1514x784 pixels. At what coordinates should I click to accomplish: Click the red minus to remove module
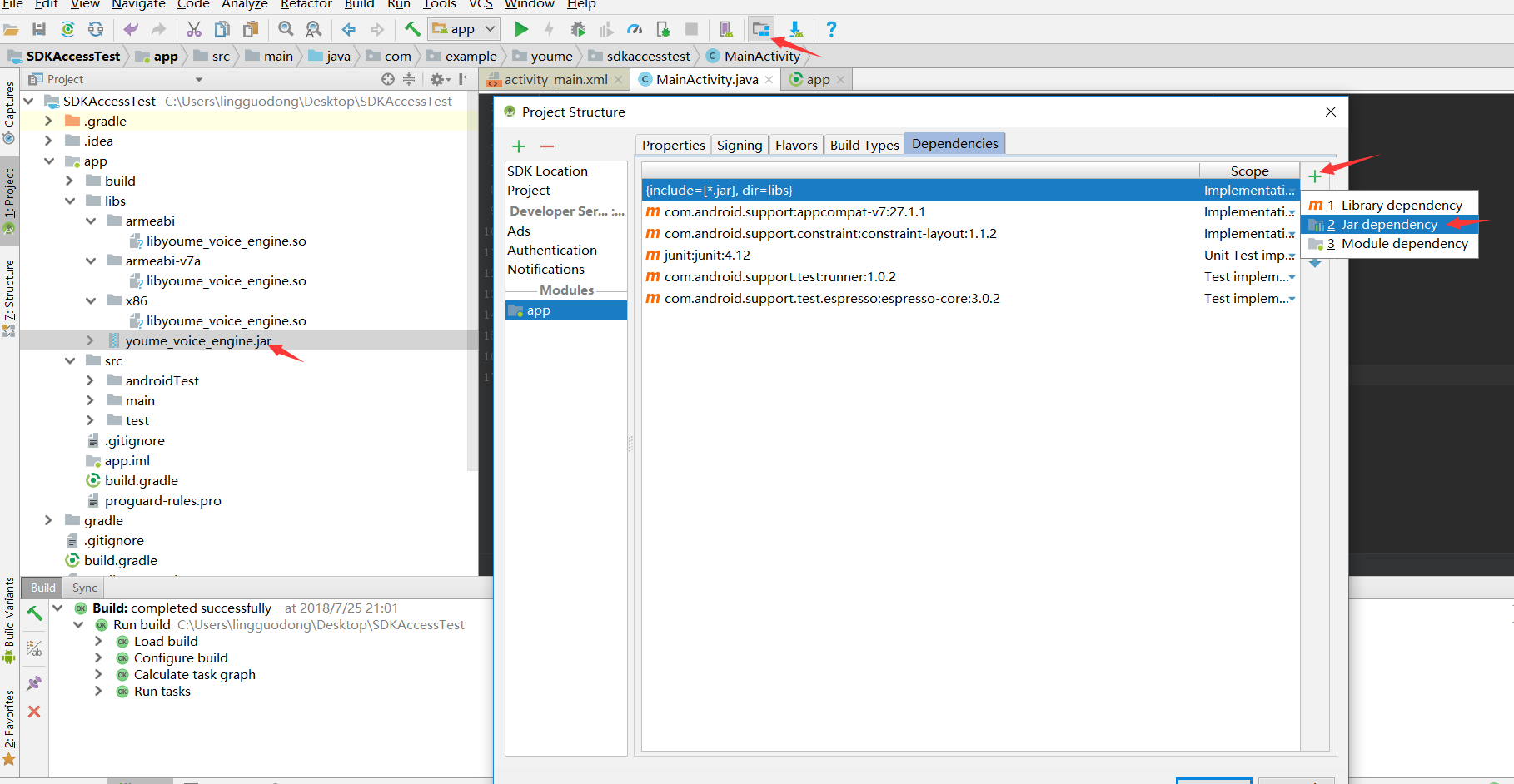coord(547,146)
